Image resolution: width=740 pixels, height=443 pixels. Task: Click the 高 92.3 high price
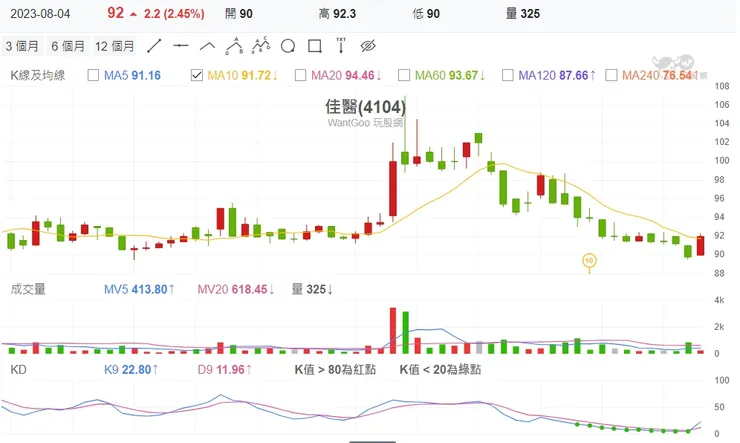point(337,14)
